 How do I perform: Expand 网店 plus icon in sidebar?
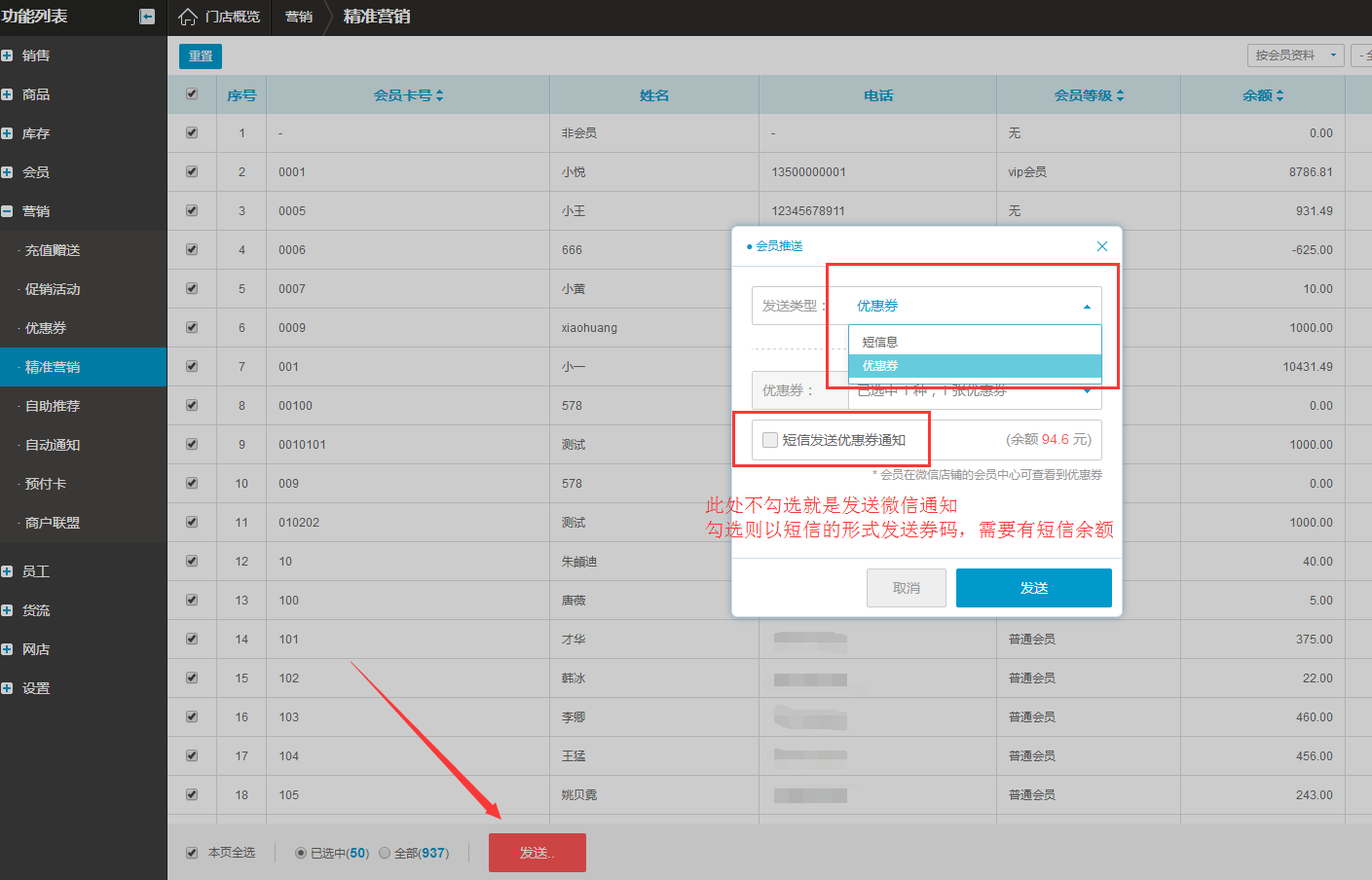pyautogui.click(x=7, y=649)
